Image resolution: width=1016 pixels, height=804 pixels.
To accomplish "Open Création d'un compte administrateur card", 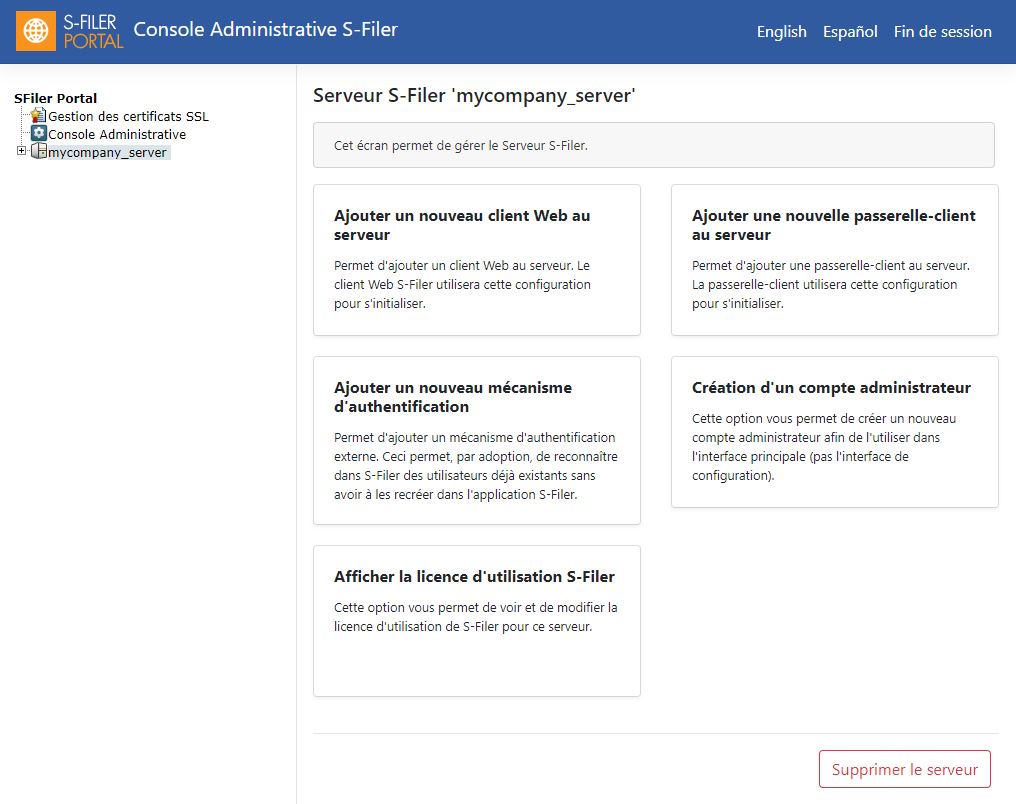I will coord(835,432).
